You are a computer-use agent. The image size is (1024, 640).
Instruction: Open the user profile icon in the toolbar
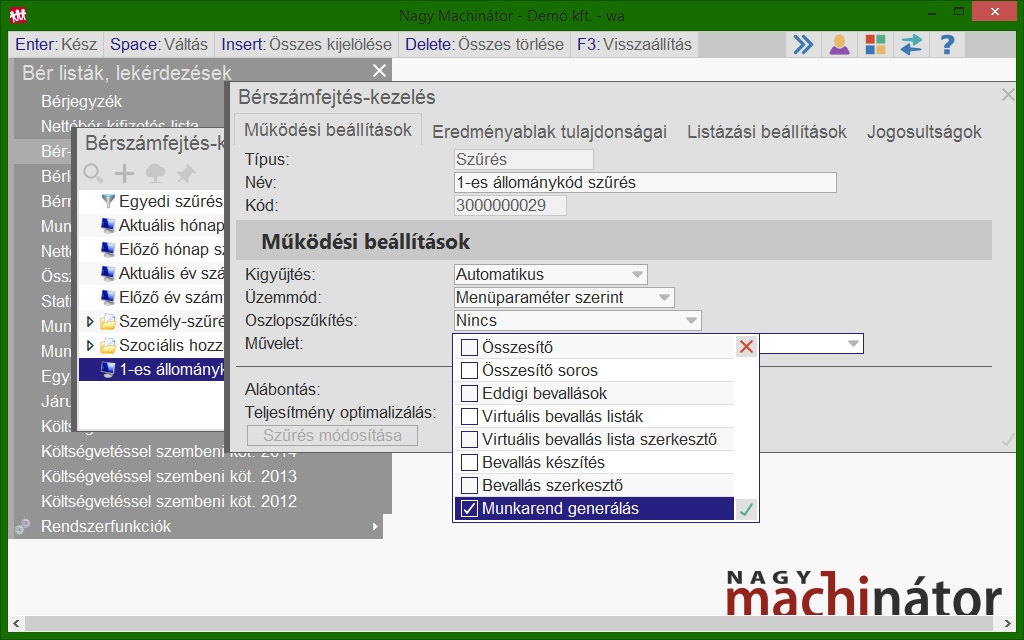pos(839,44)
